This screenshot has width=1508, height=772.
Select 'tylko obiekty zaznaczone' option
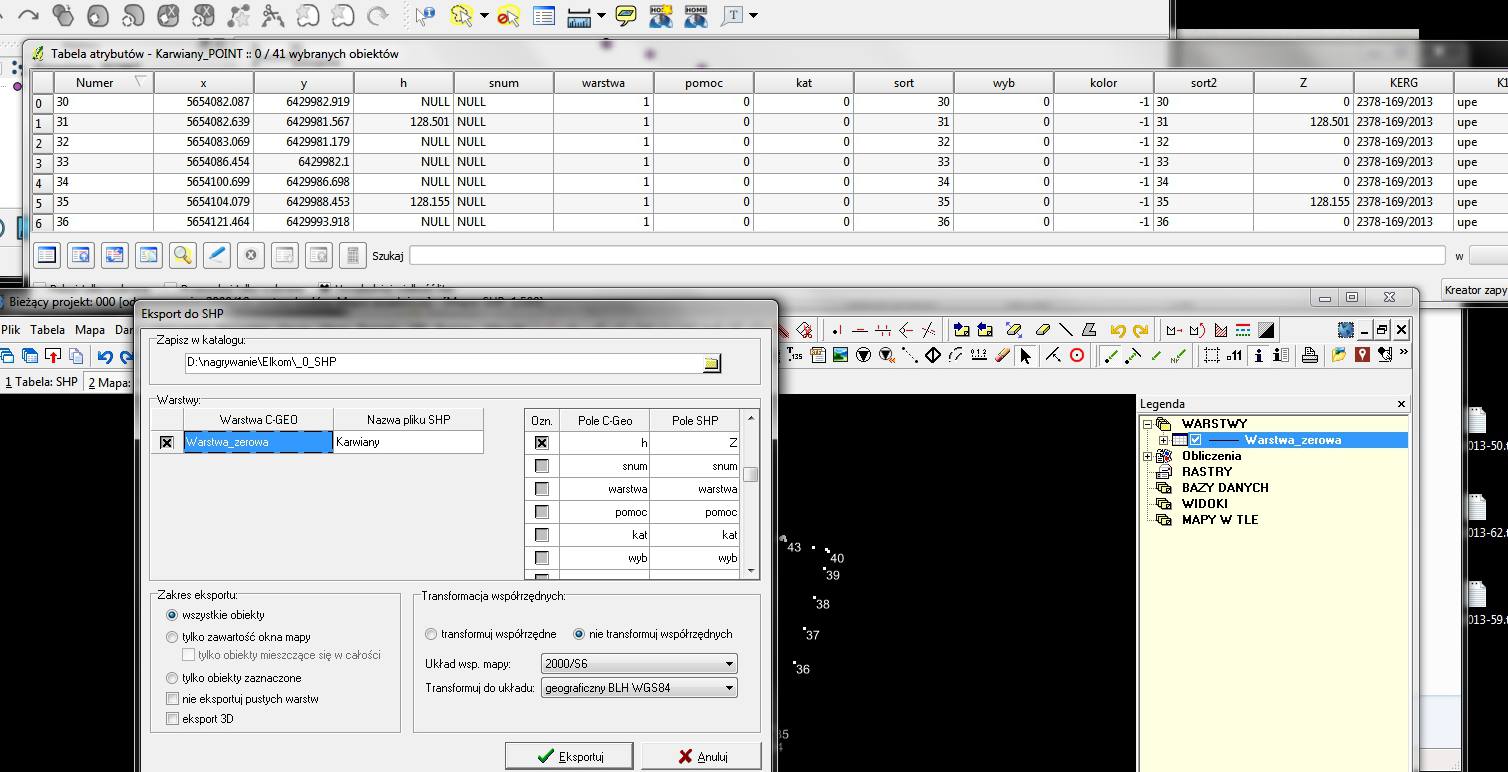click(x=172, y=678)
